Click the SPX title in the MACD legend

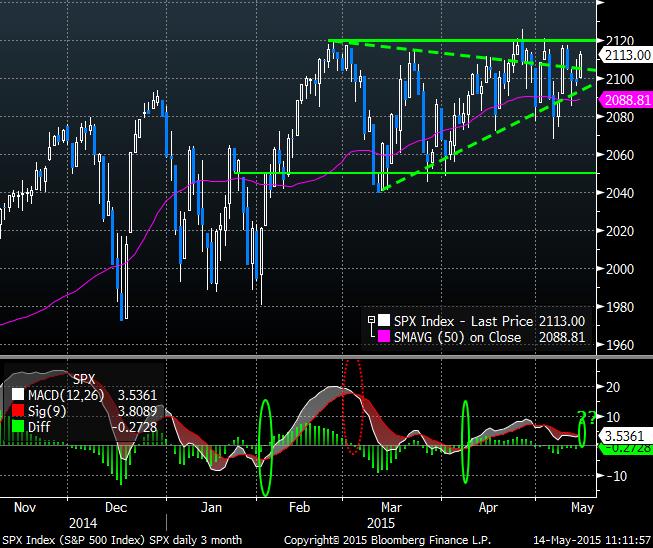point(84,379)
